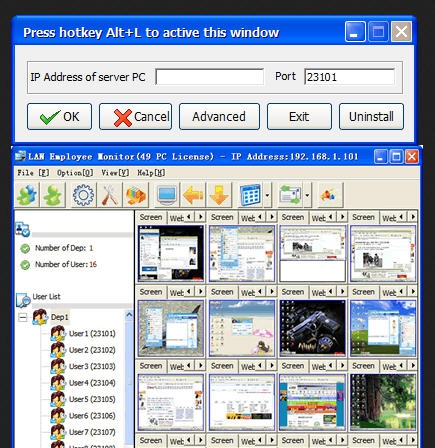Open the View menu
The height and width of the screenshot is (448, 435).
click(x=115, y=173)
